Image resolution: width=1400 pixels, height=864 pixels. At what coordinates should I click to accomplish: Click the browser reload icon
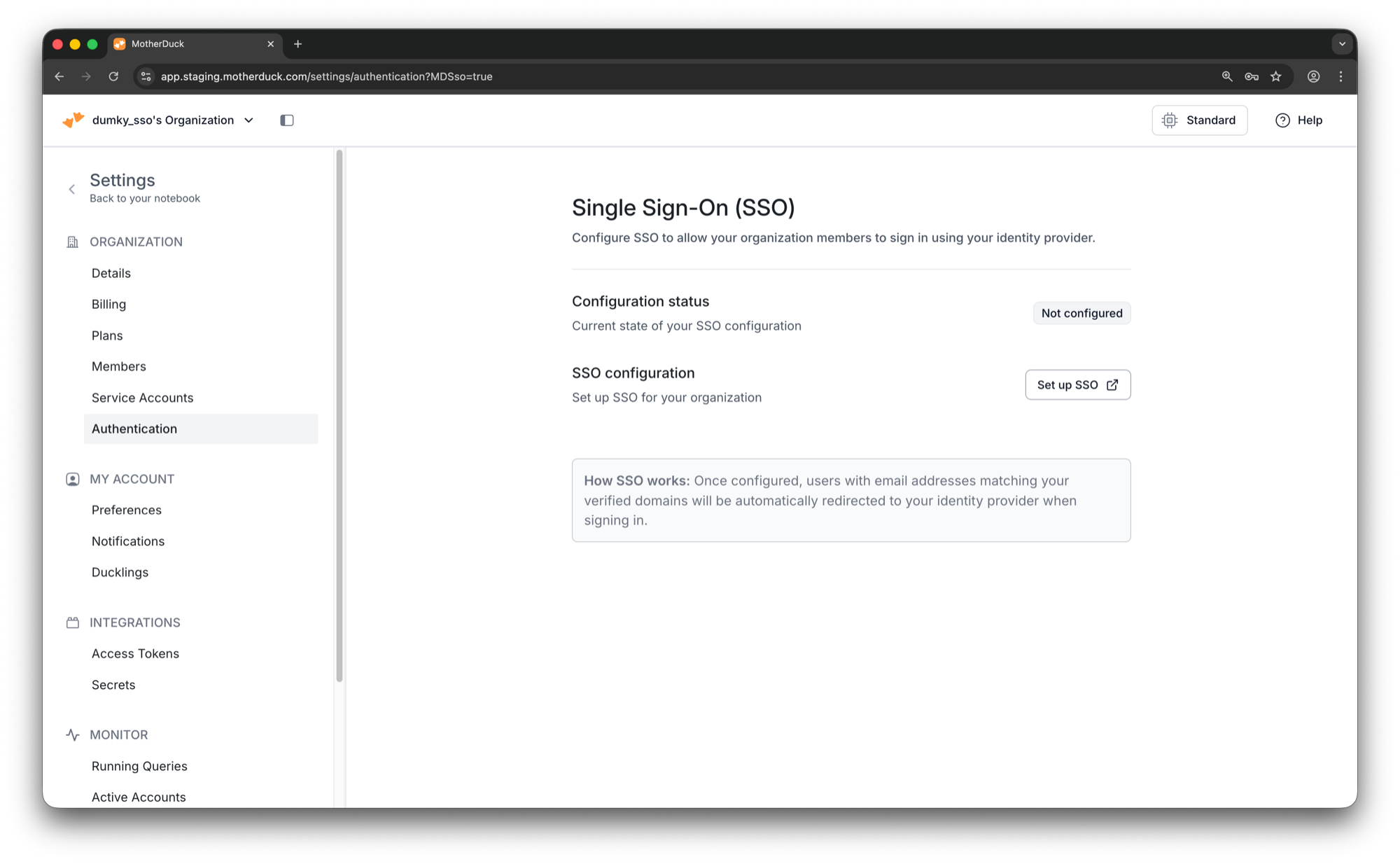pos(113,76)
